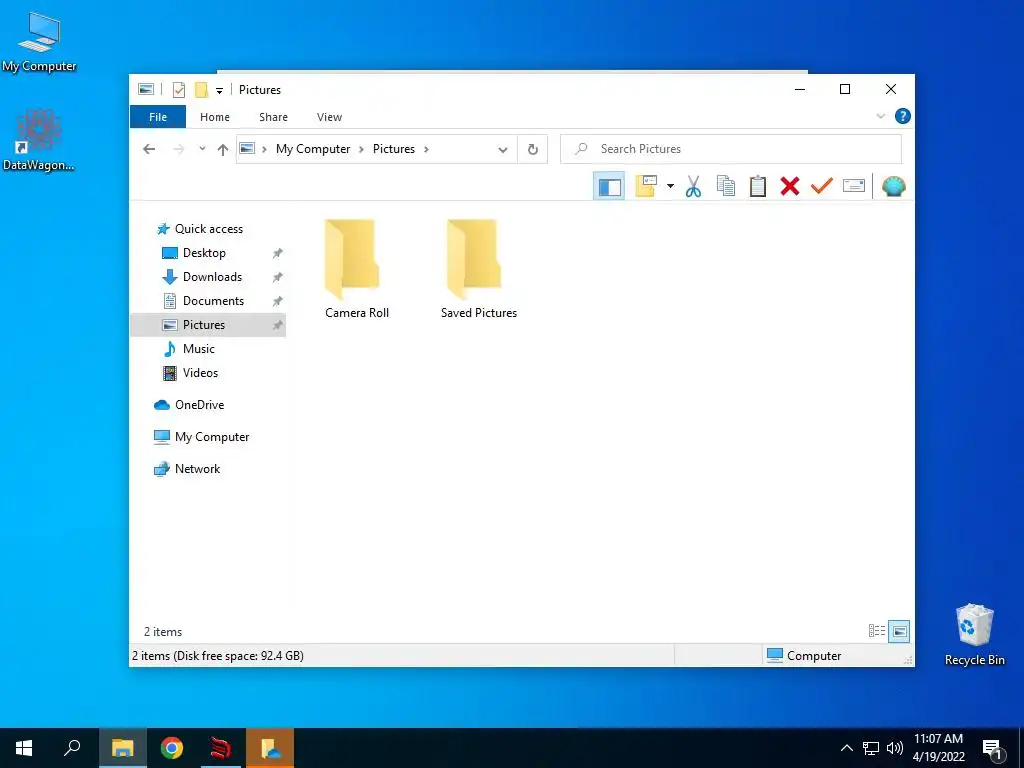Open dropdown arrow next to Organize icon
The height and width of the screenshot is (768, 1024).
tap(670, 186)
